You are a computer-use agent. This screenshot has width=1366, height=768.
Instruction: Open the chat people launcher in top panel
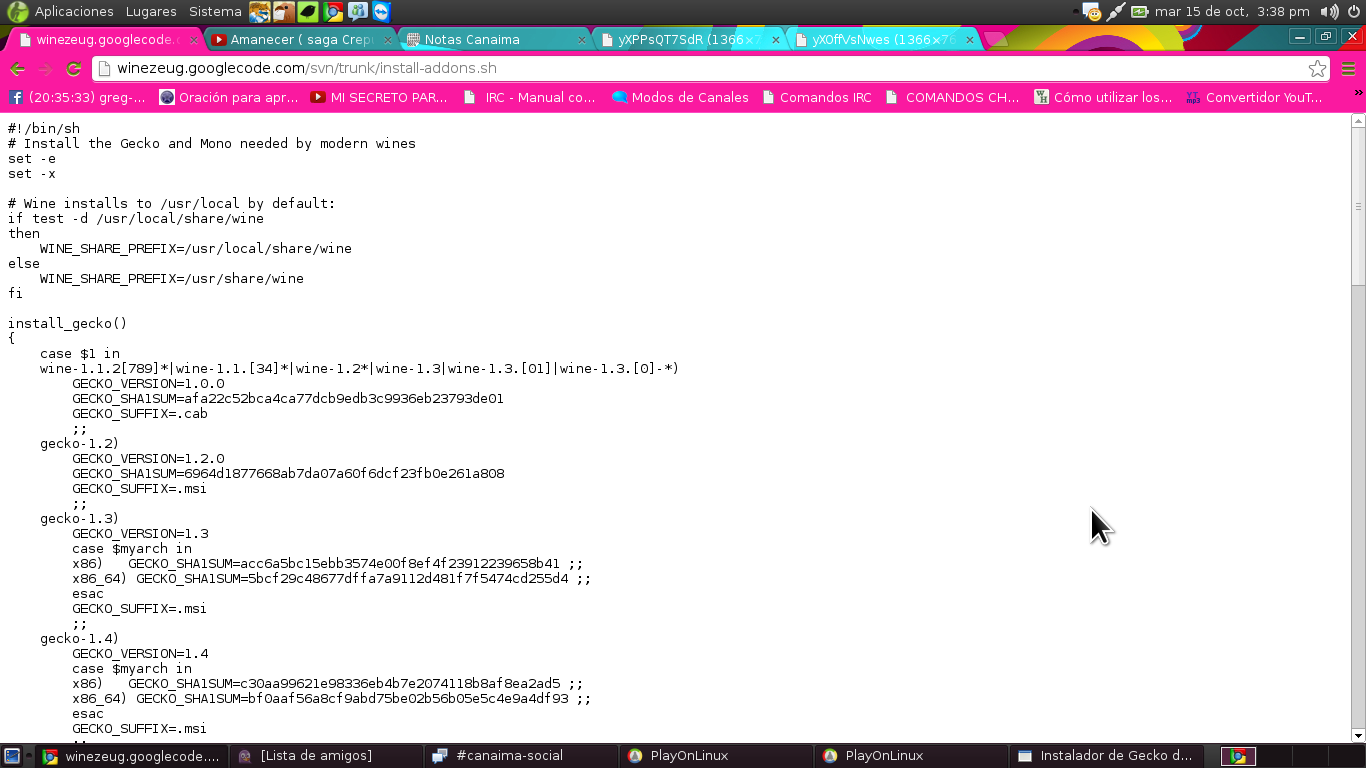tap(357, 12)
